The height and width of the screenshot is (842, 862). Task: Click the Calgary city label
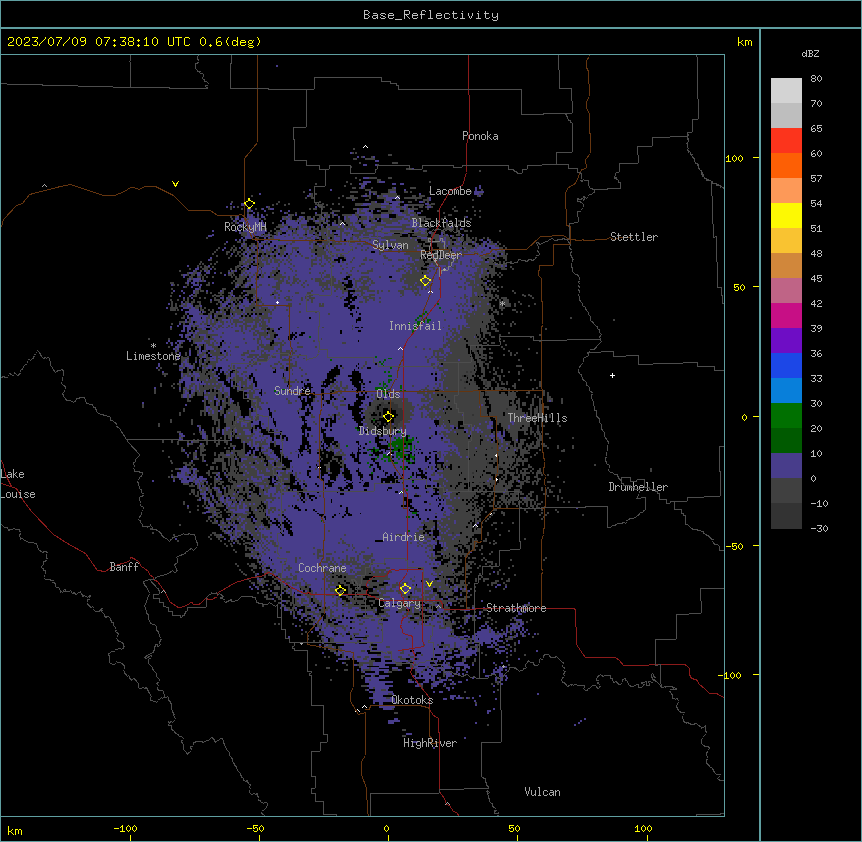(399, 603)
